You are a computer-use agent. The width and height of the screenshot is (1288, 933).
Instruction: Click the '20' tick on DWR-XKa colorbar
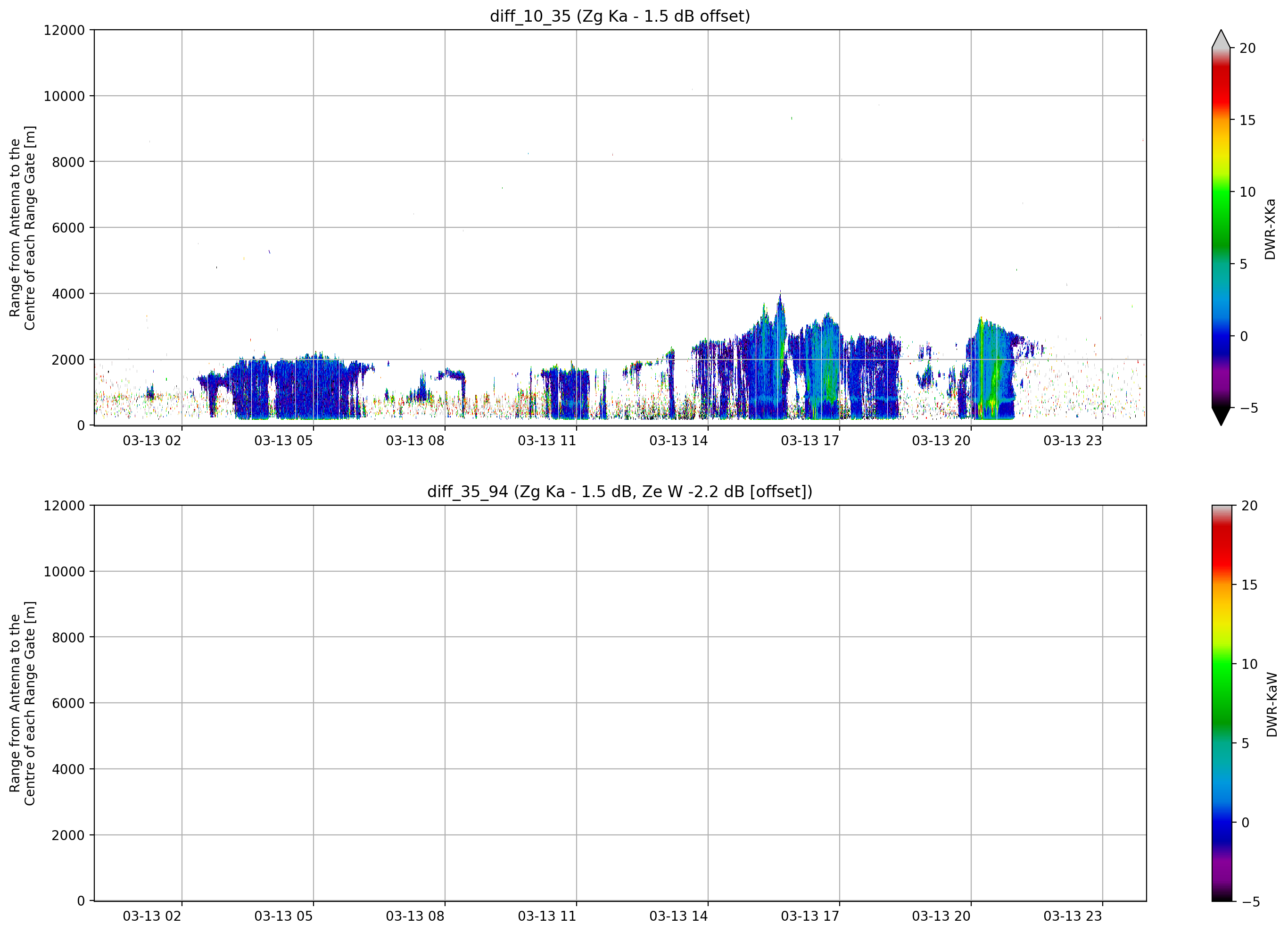1247,48
